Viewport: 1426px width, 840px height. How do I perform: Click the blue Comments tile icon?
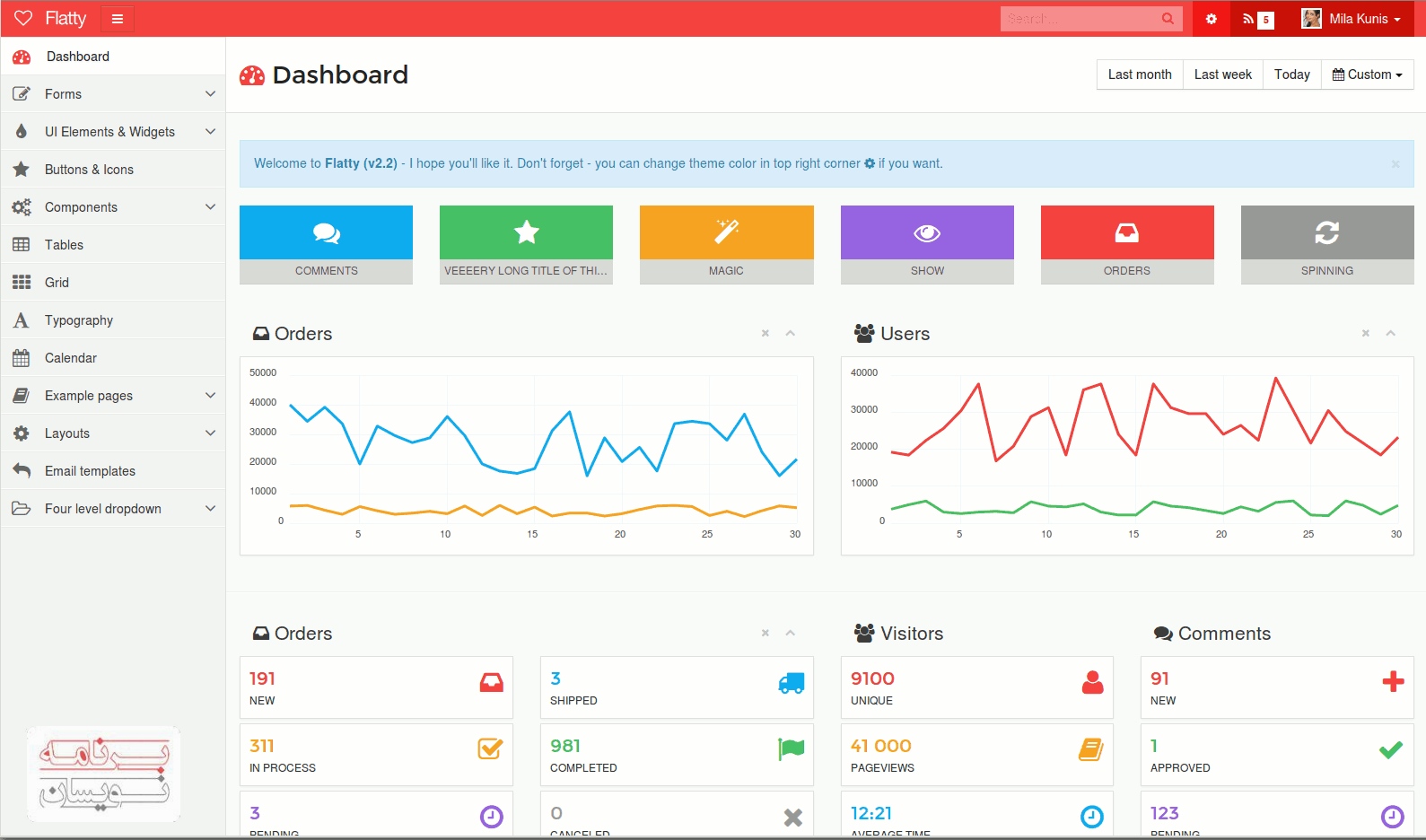(326, 233)
